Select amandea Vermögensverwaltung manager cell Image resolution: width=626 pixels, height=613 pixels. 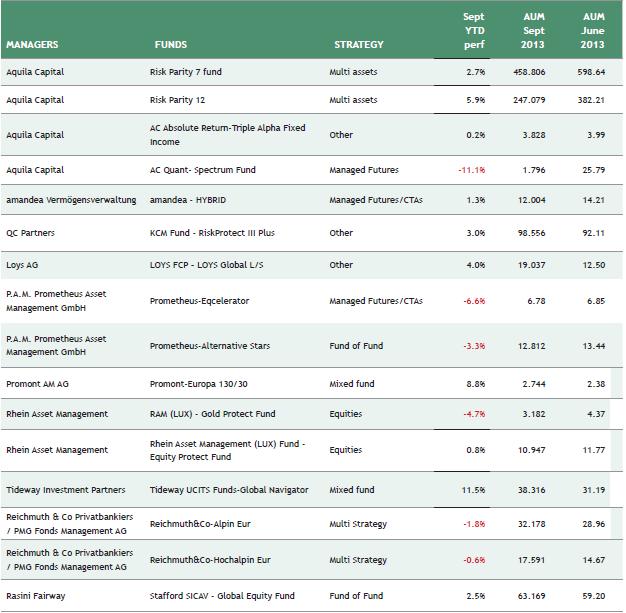[70, 200]
